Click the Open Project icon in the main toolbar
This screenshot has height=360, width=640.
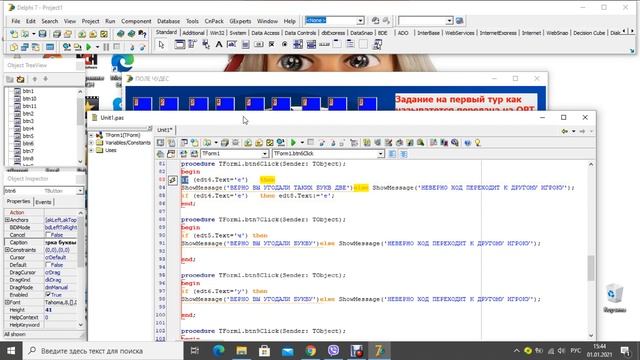[x=68, y=34]
